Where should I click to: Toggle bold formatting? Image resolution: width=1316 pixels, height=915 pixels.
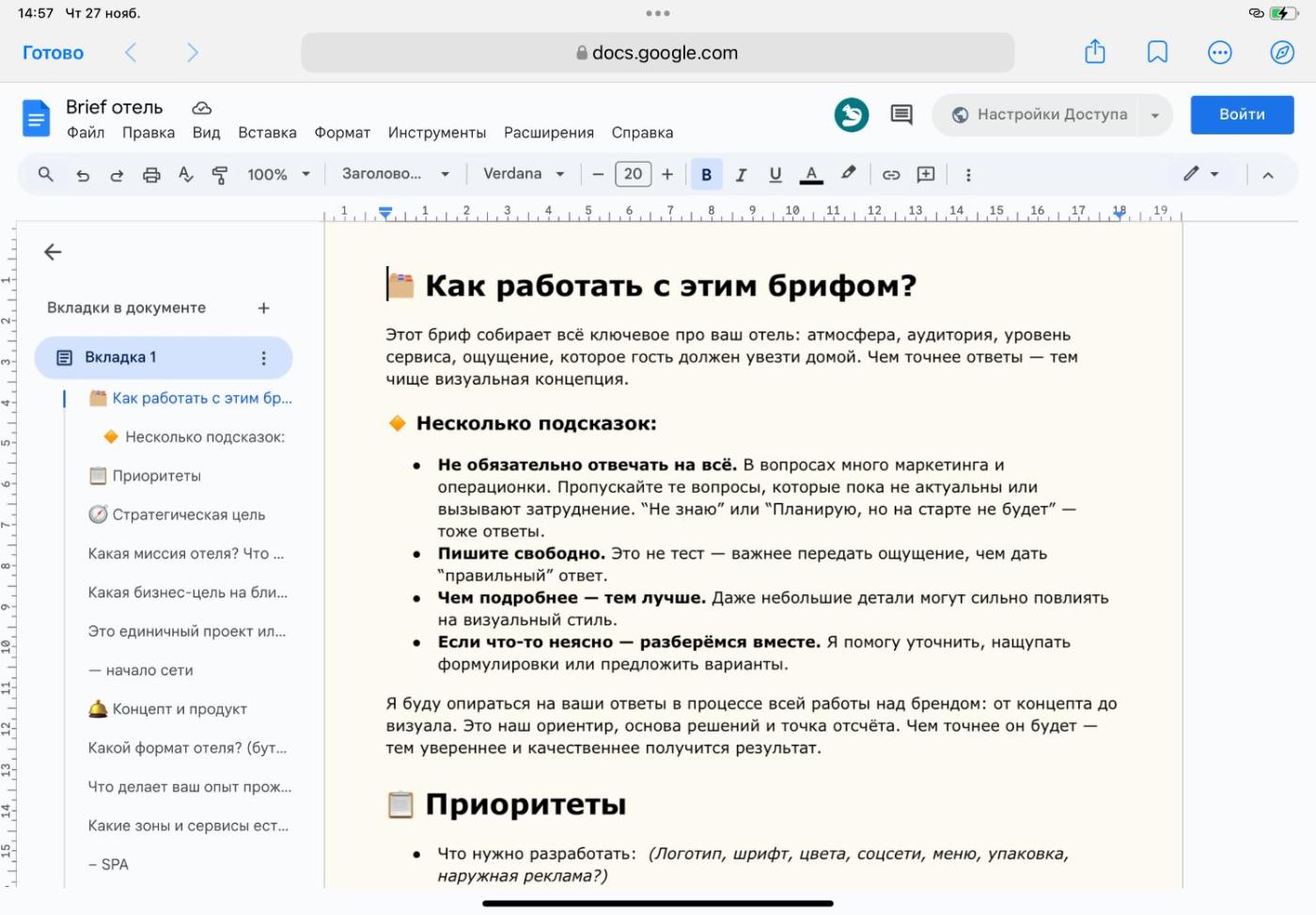(x=706, y=175)
